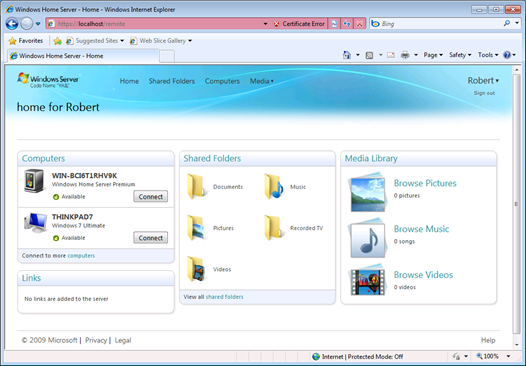Click the Browse Videos link
Screen dimensions: 526x366
point(423,275)
